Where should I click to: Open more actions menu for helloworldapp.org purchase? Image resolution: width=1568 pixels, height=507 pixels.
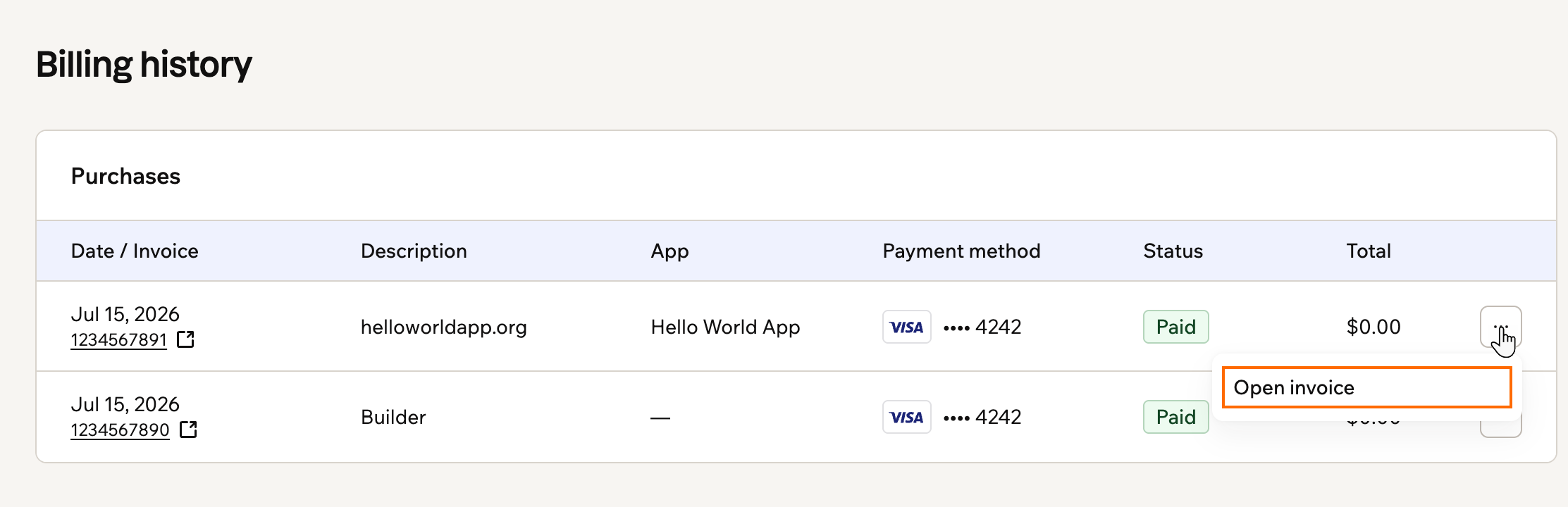click(1501, 327)
